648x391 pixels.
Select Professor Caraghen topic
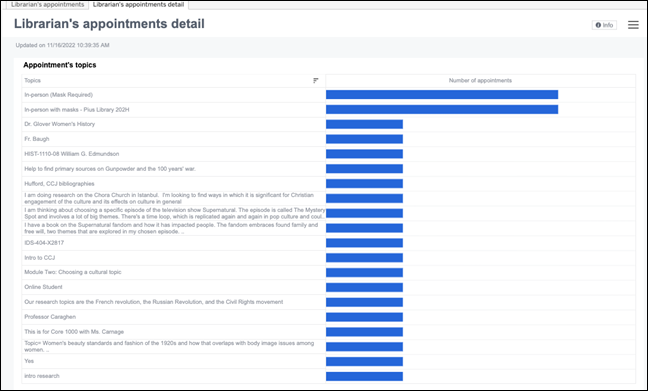(50, 317)
